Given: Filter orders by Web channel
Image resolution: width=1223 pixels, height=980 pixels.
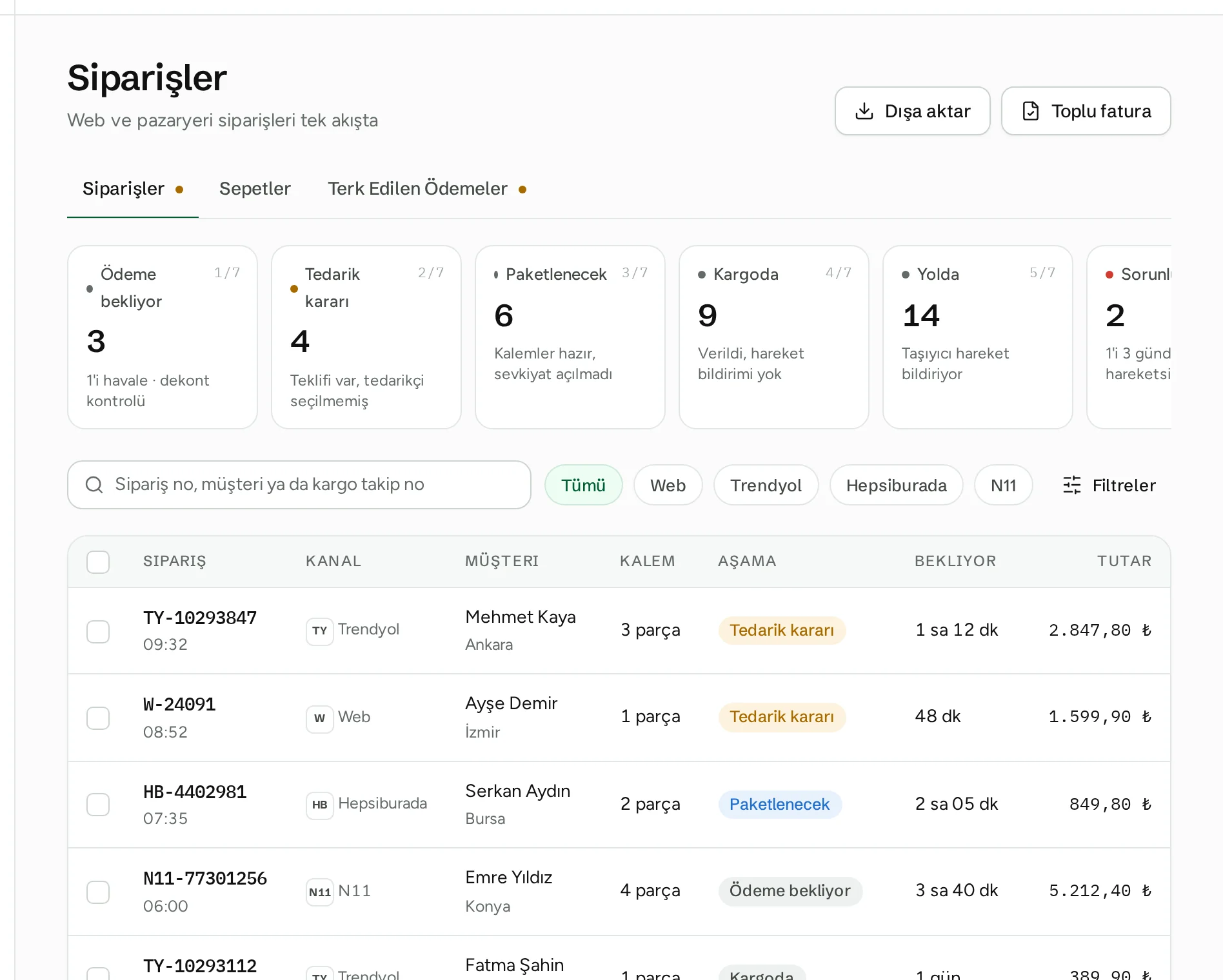Looking at the screenshot, I should 668,485.
